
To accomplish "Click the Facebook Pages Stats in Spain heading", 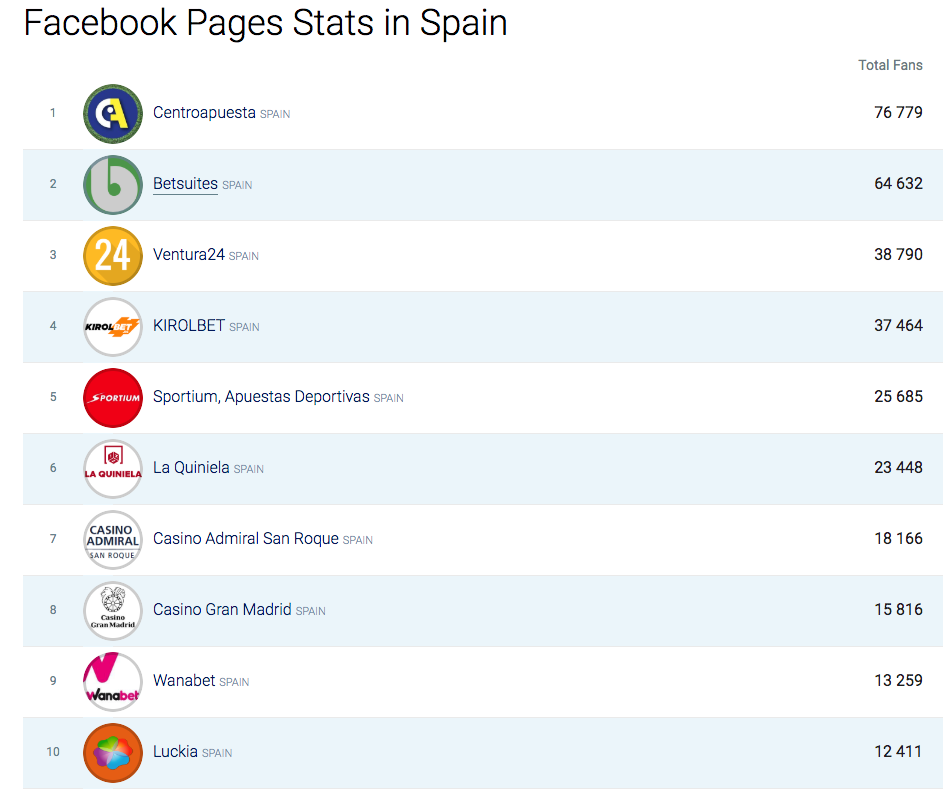I will pos(265,23).
